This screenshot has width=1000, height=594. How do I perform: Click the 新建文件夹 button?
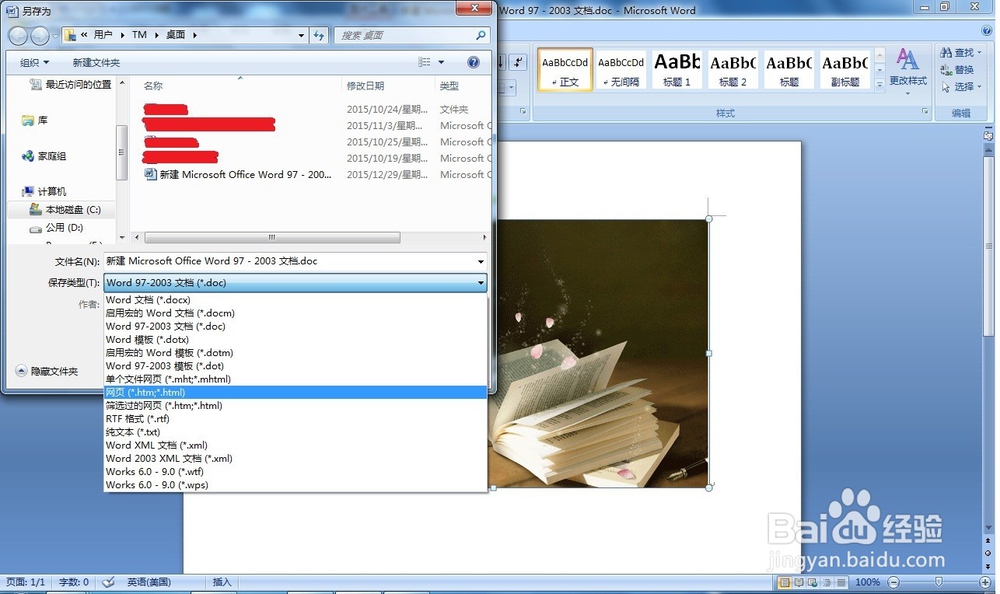(96, 63)
